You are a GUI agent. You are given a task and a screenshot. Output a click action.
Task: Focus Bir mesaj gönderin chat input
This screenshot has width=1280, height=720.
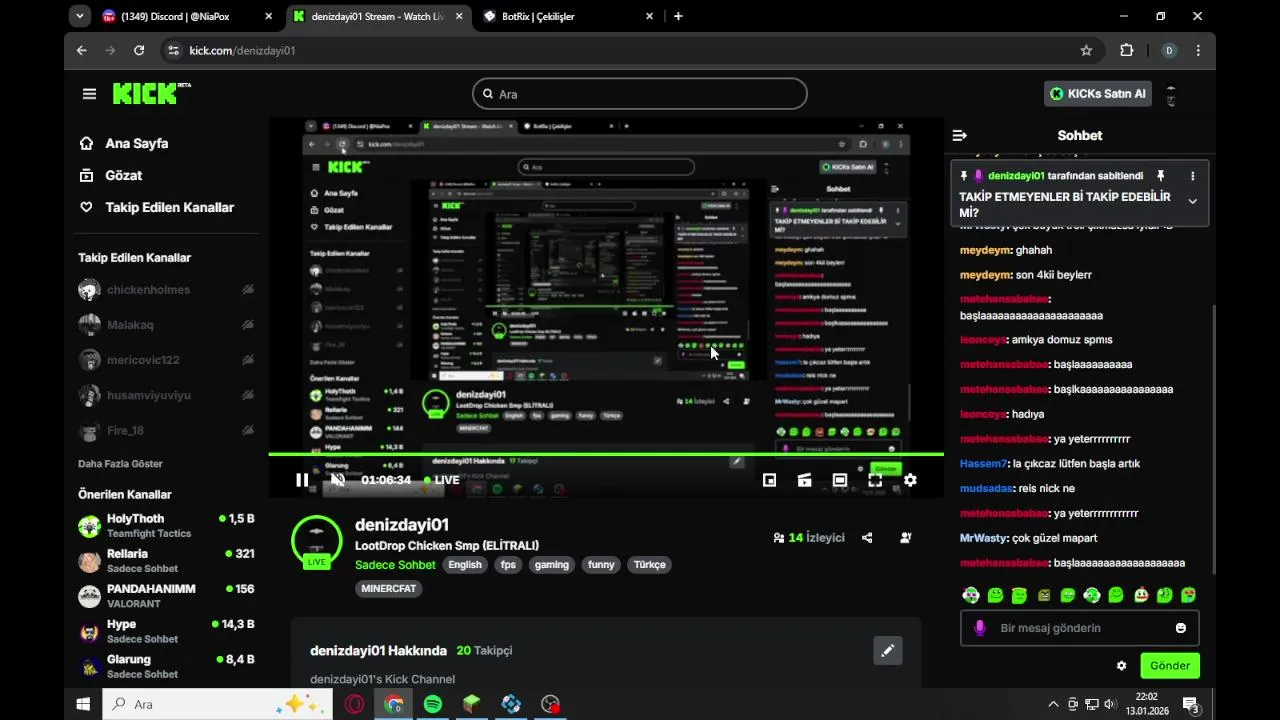pyautogui.click(x=1080, y=628)
